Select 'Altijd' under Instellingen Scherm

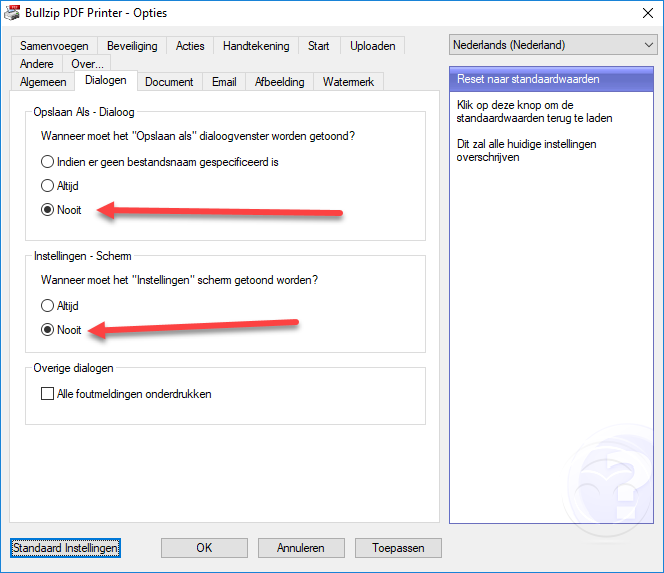(60, 305)
